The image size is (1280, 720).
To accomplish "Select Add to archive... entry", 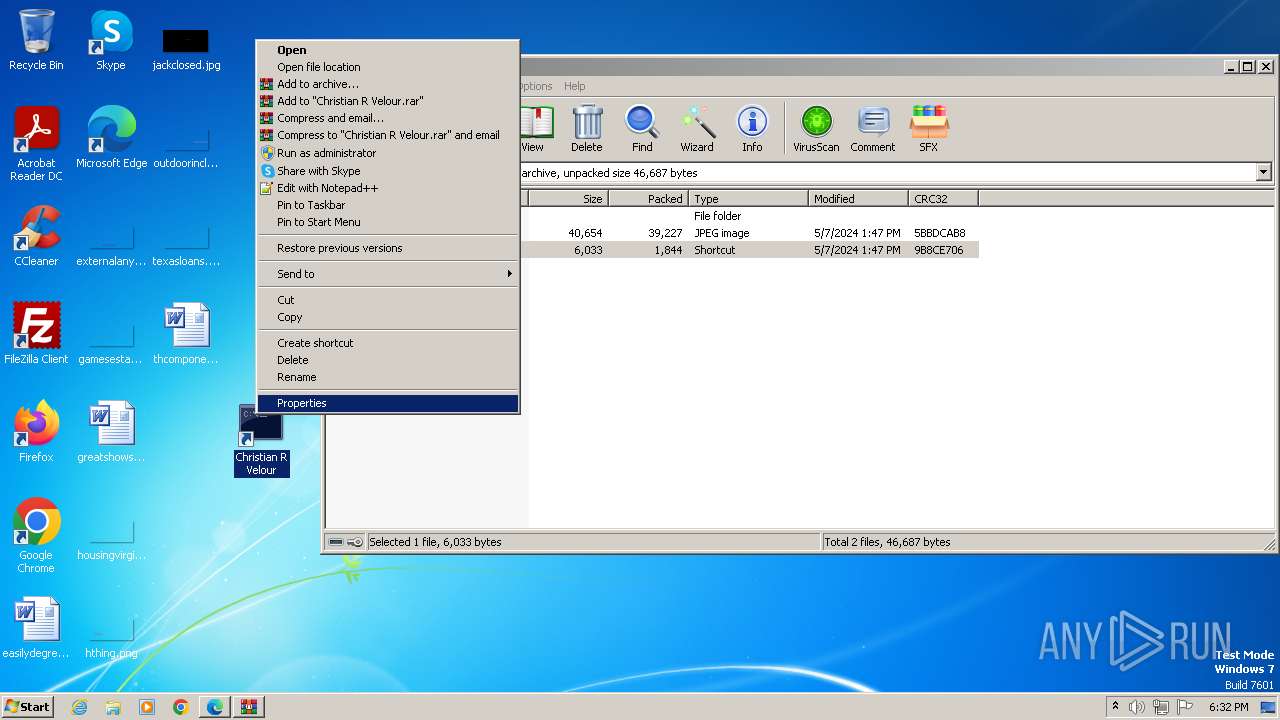I will 388,84.
